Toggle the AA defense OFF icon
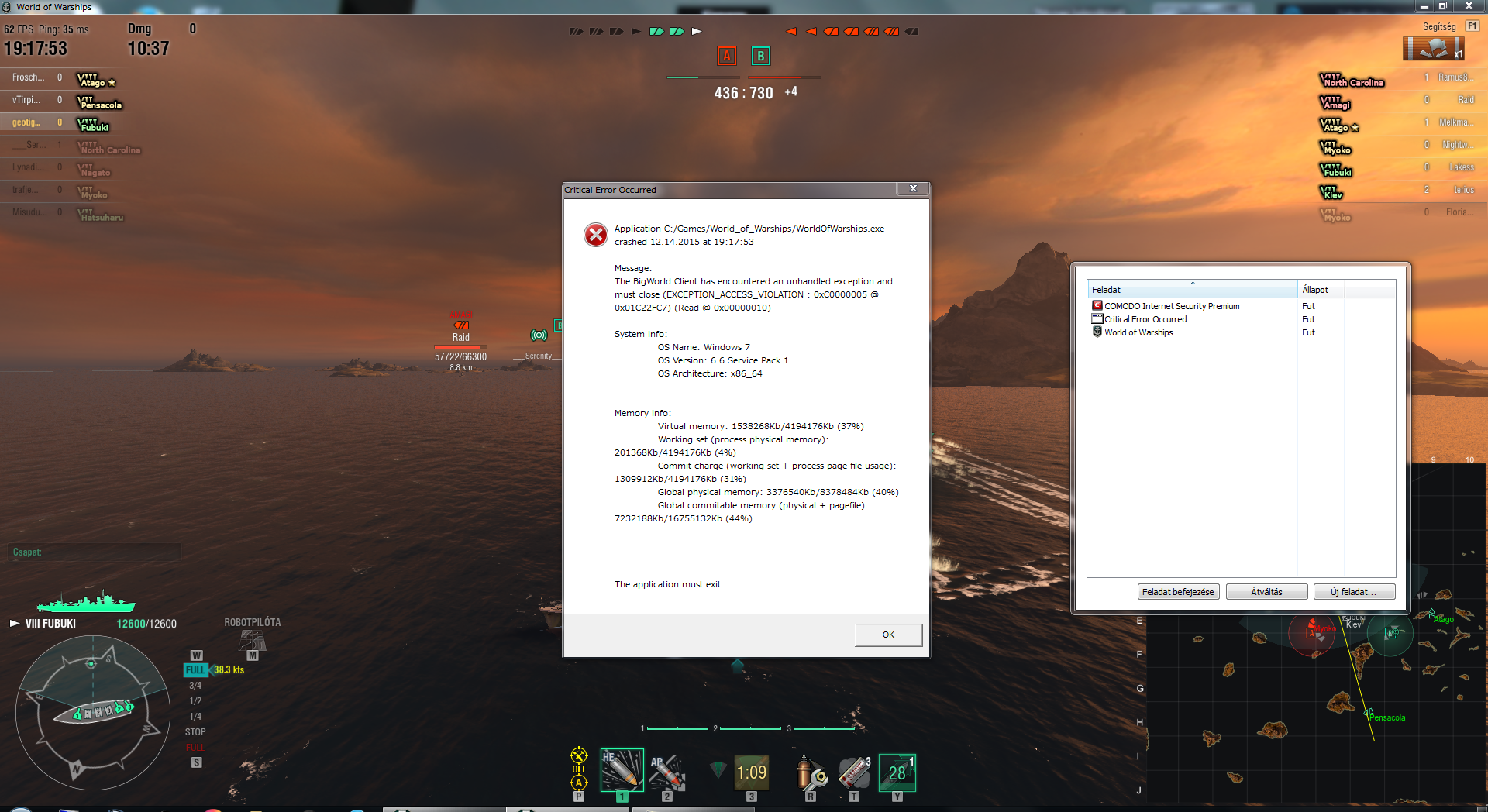 tap(579, 769)
